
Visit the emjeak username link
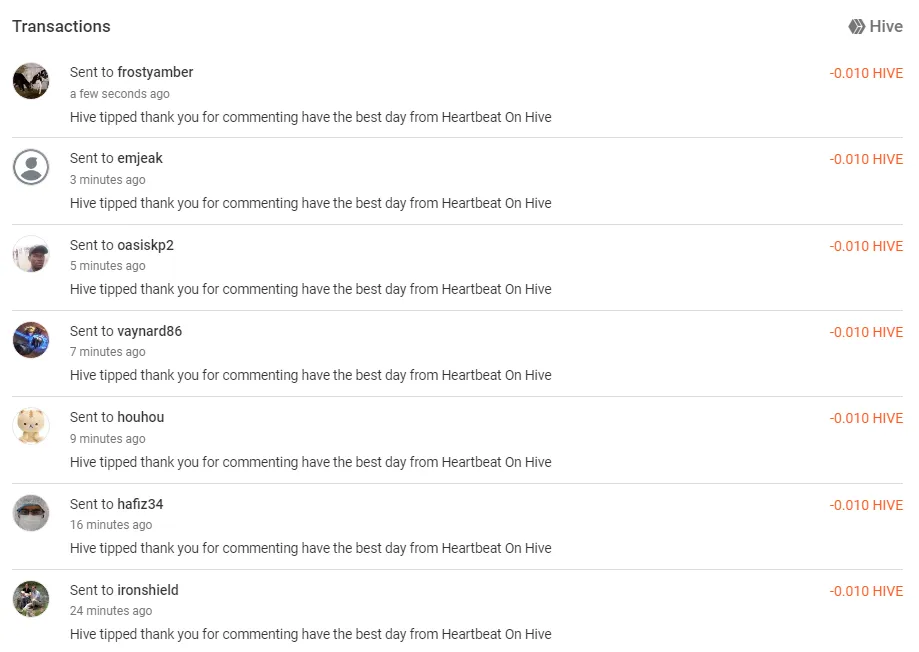[140, 158]
